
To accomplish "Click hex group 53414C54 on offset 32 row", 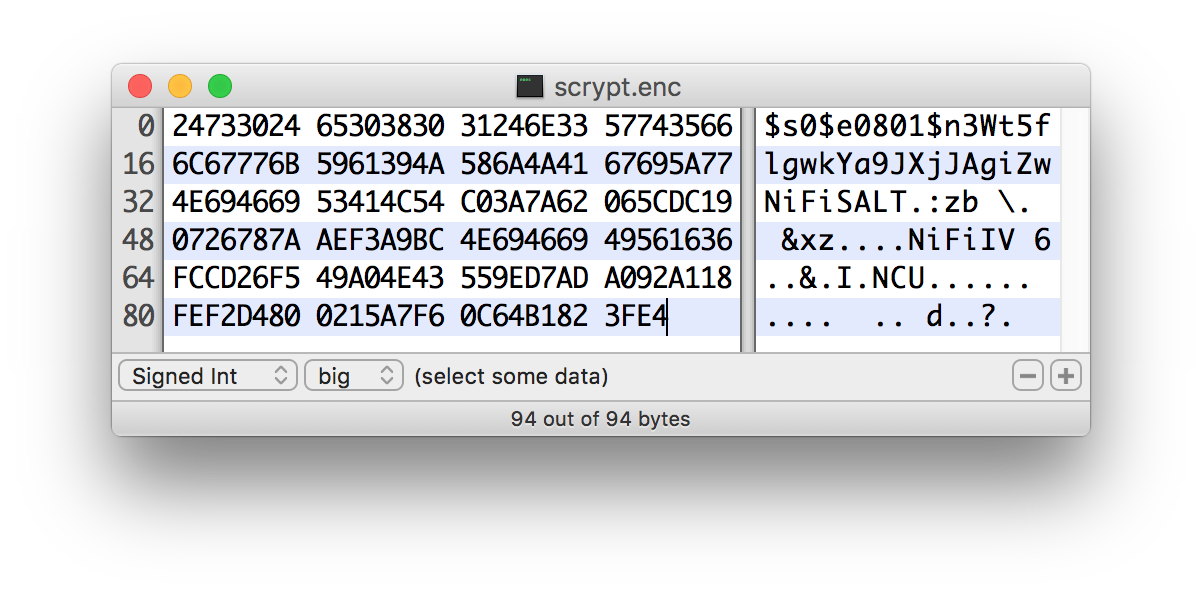I will pos(379,203).
